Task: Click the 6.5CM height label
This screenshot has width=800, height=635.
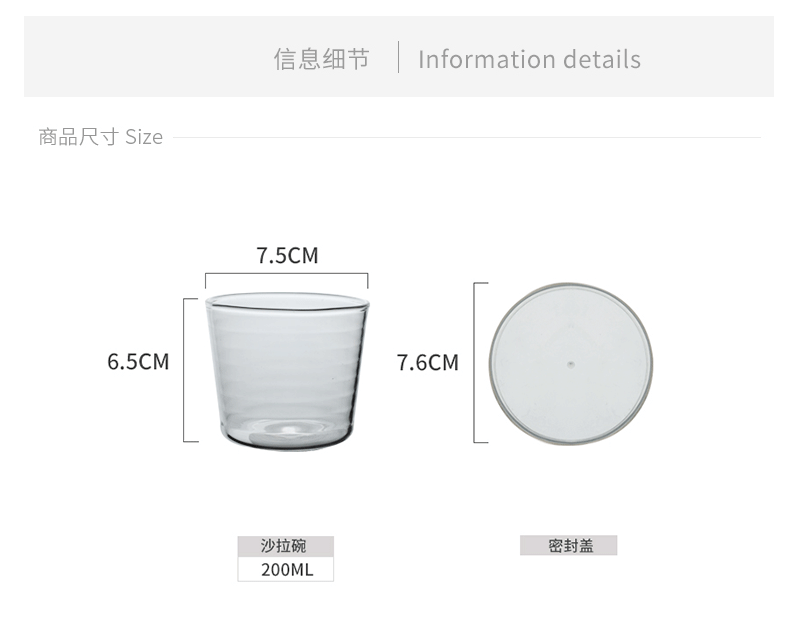Action: [x=138, y=361]
